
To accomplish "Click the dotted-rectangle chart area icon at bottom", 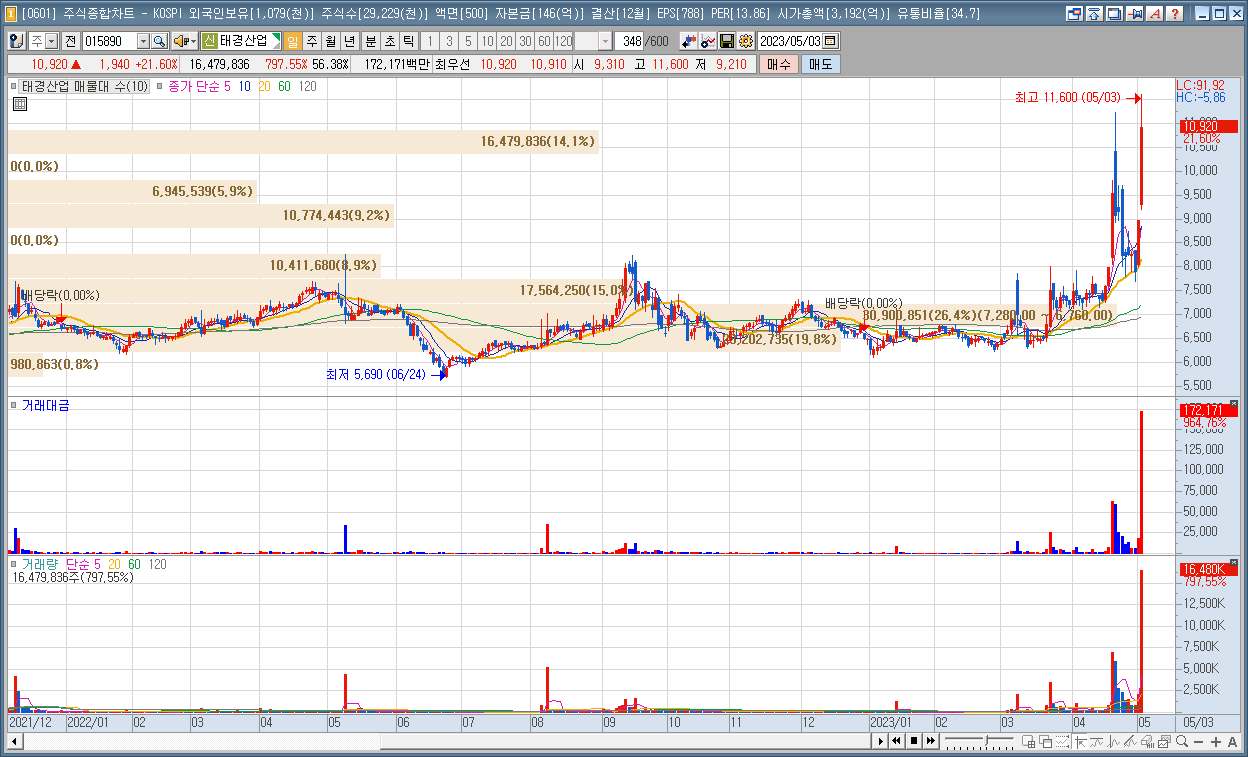I will (1062, 741).
